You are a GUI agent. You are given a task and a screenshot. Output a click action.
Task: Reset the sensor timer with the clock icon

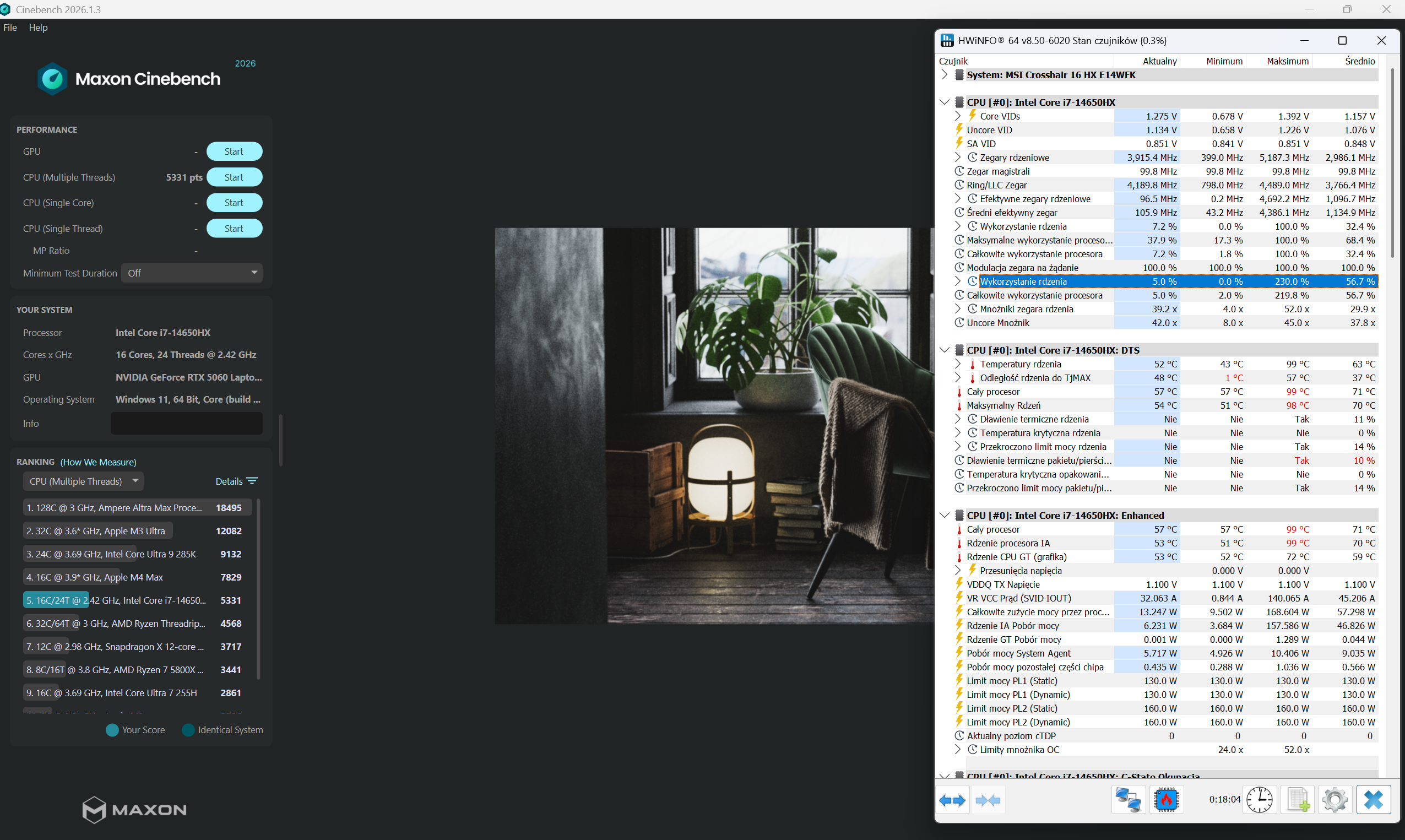tap(1260, 800)
